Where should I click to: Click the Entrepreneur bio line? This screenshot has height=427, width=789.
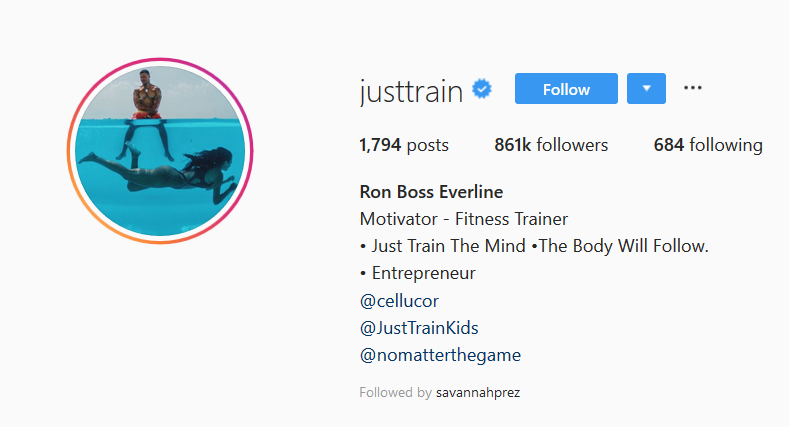423,273
